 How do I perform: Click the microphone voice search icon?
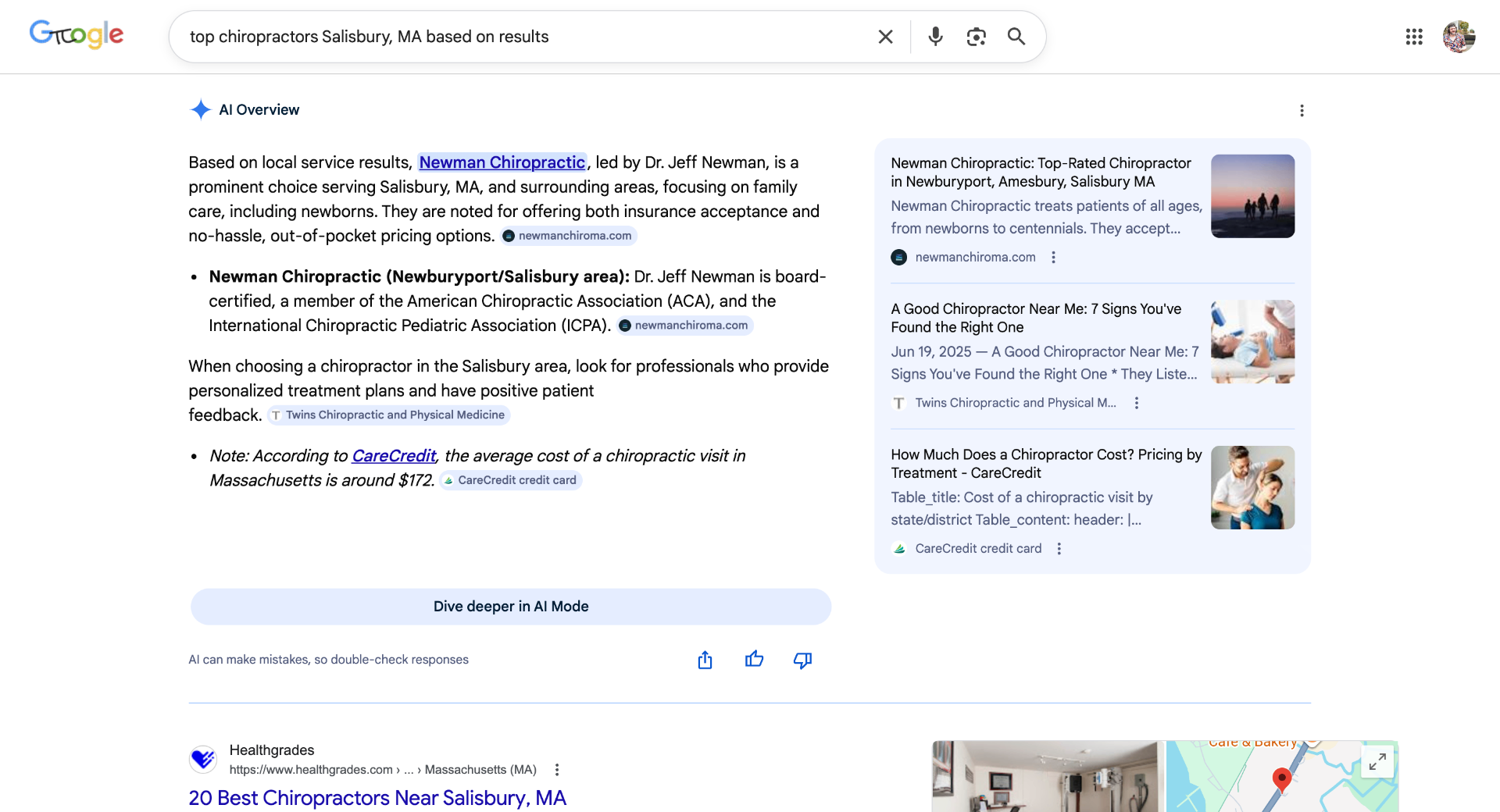point(934,37)
